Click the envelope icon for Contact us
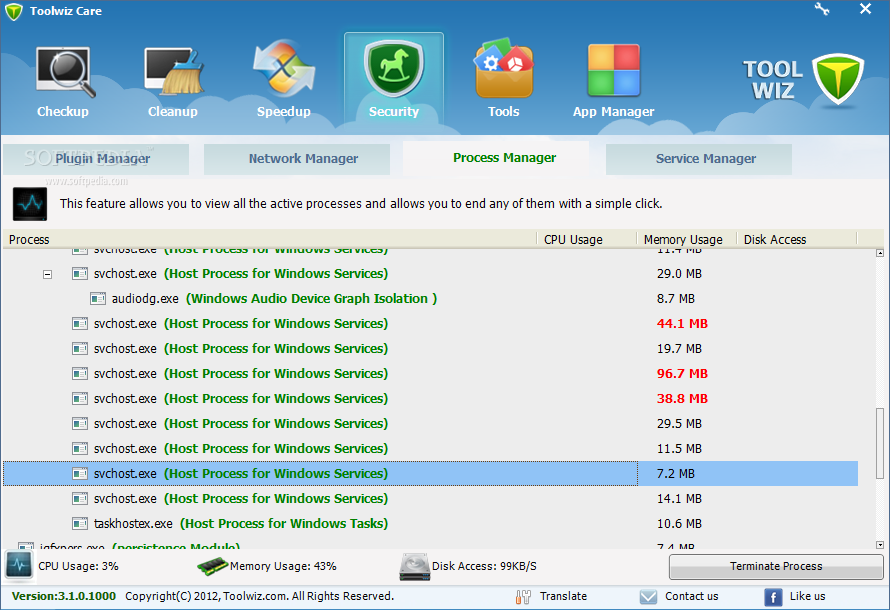Viewport: 890px width, 610px height. (x=648, y=596)
